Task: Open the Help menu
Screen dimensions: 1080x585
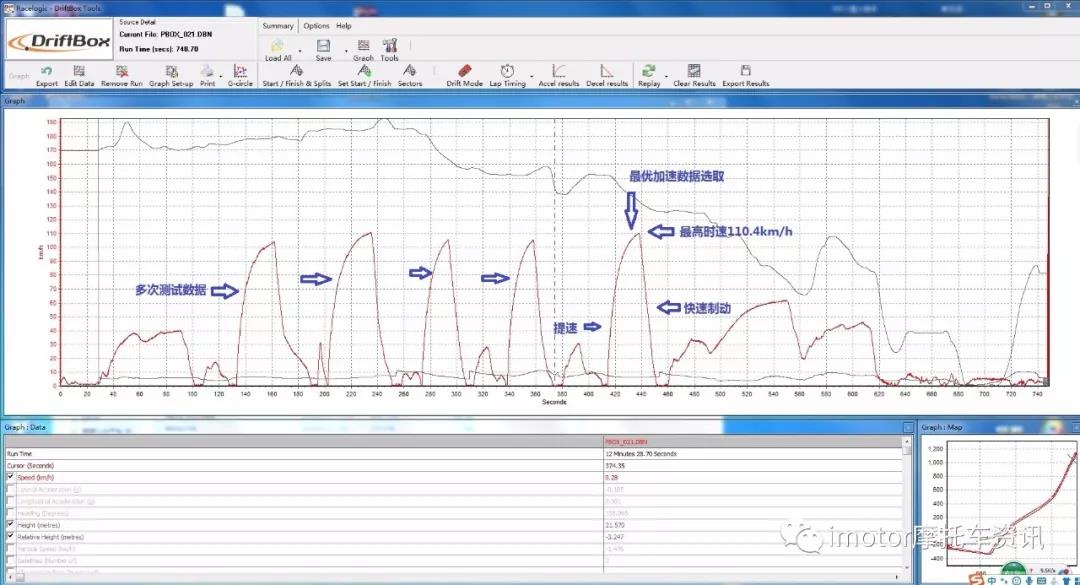Action: point(343,26)
